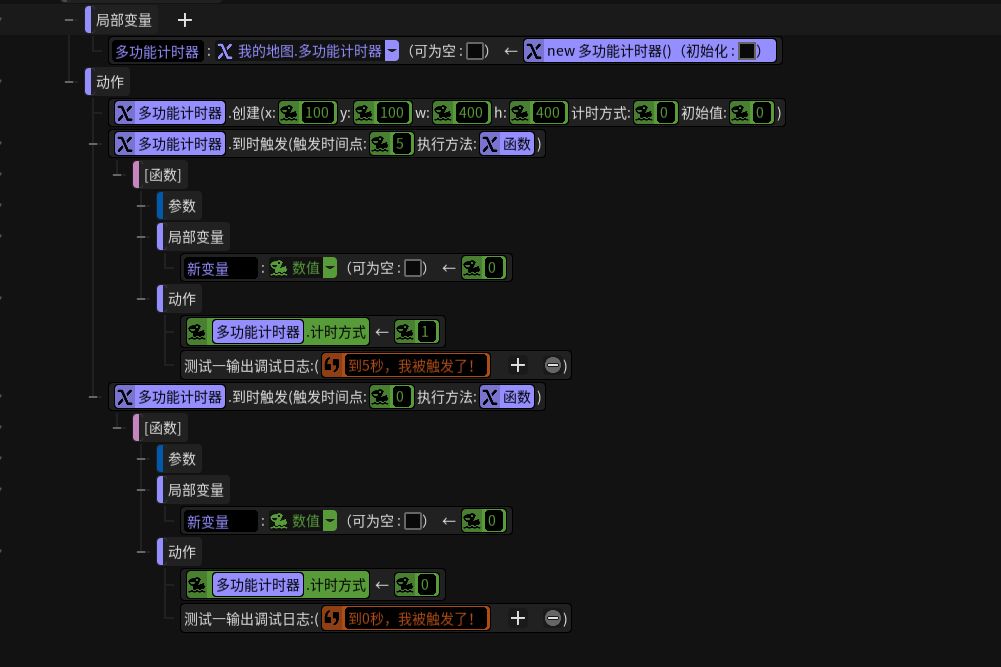Click leading numeric icon of 计时方式 ← 1 row
The height and width of the screenshot is (667, 1001).
[x=197, y=332]
